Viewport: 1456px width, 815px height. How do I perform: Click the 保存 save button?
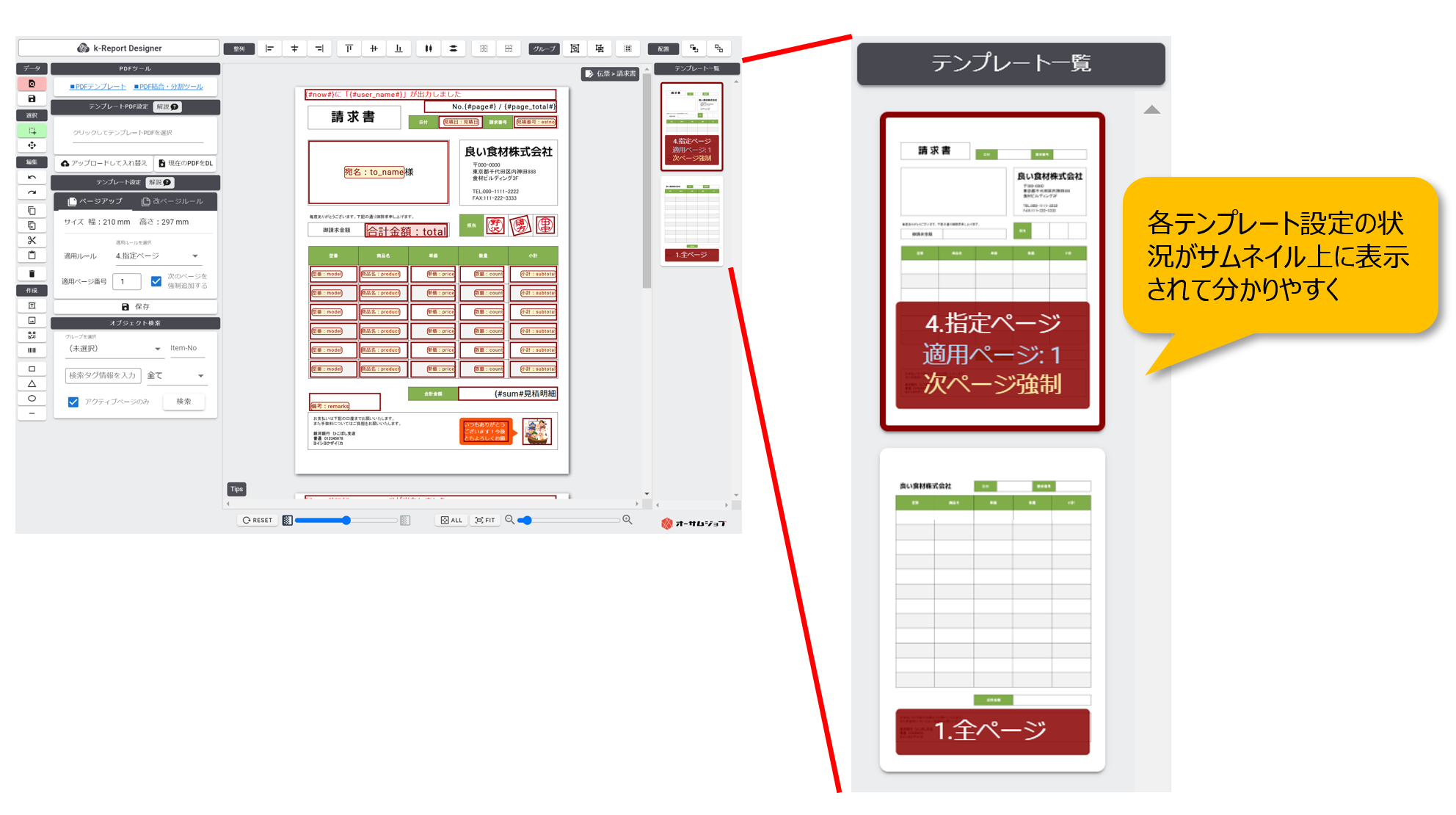pos(135,307)
